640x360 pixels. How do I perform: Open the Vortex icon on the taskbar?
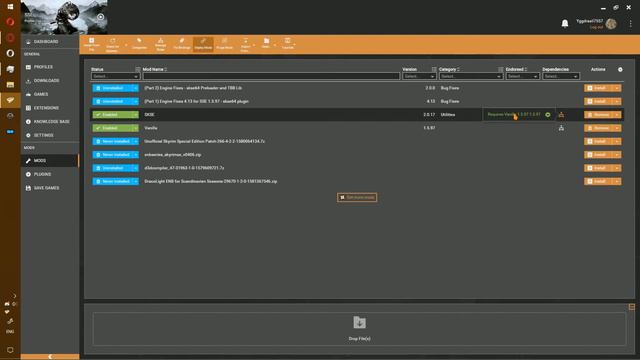tap(10, 100)
